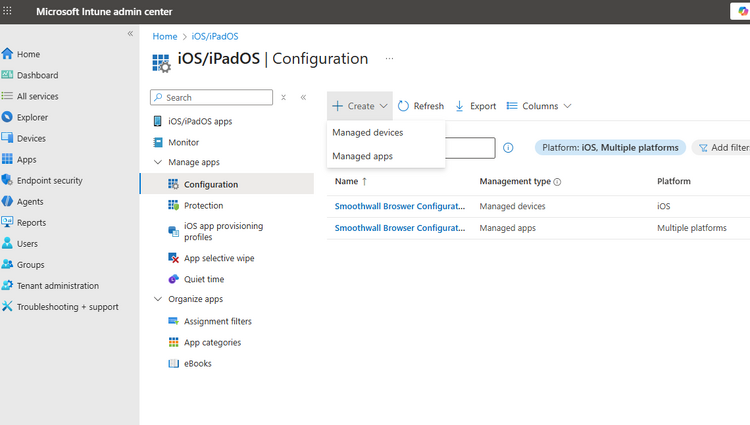Image resolution: width=750 pixels, height=425 pixels.
Task: Click the 'iOS' platform cell
Action: pyautogui.click(x=663, y=206)
